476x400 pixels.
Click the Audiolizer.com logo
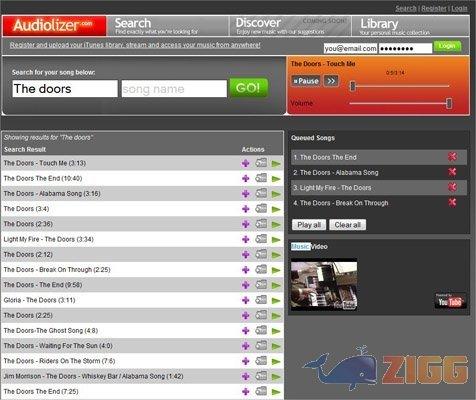point(54,26)
